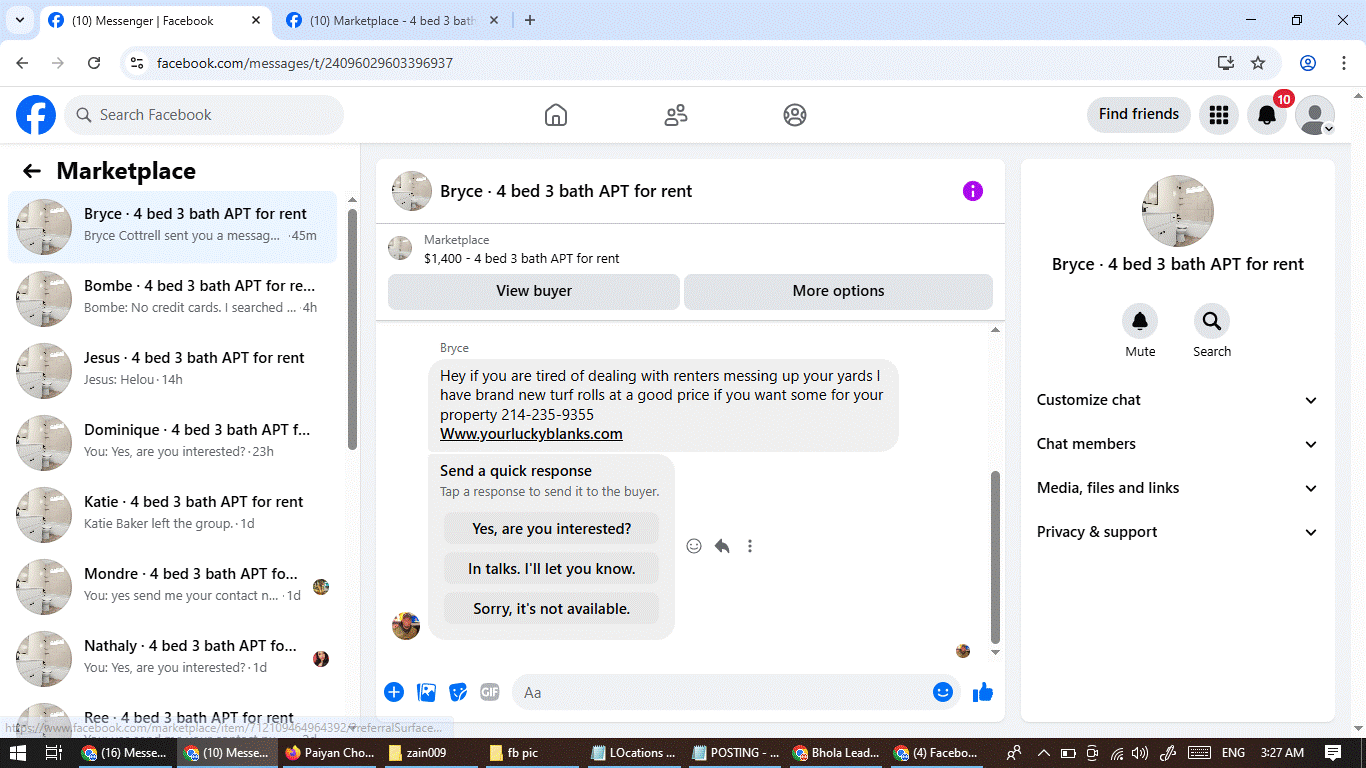Open the Nathaly conversation
The height and width of the screenshot is (768, 1366).
tap(173, 659)
